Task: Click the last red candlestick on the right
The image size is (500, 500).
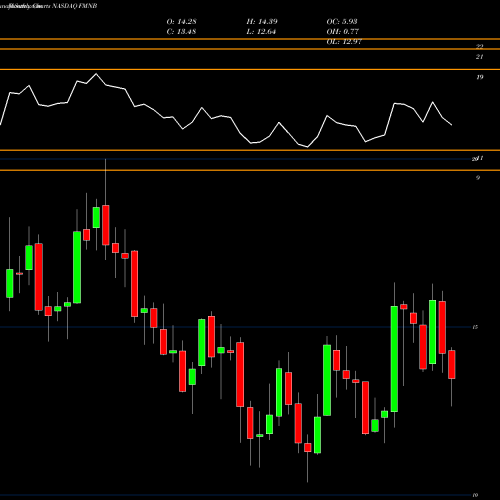Action: click(452, 364)
